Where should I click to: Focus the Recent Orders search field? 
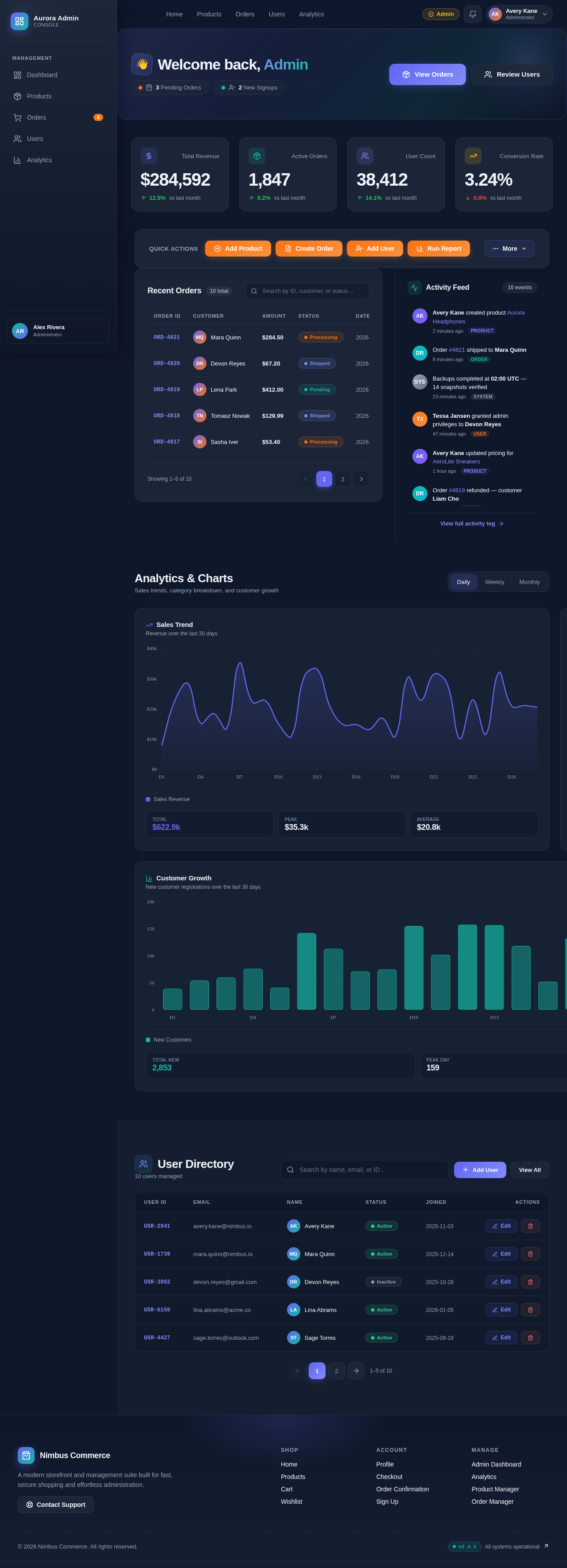click(x=307, y=291)
